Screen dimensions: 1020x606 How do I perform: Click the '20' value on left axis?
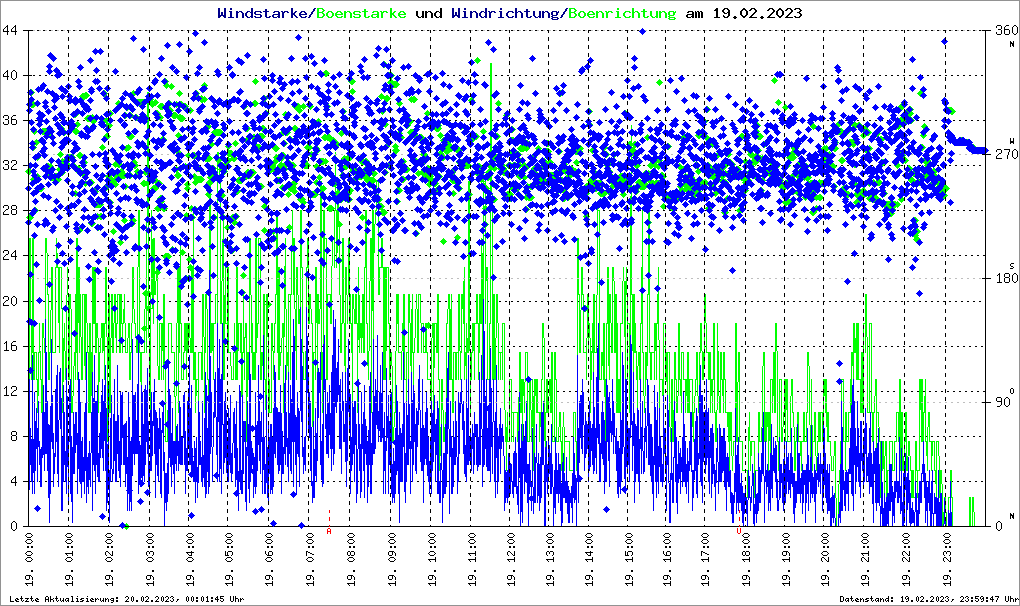pyautogui.click(x=10, y=301)
